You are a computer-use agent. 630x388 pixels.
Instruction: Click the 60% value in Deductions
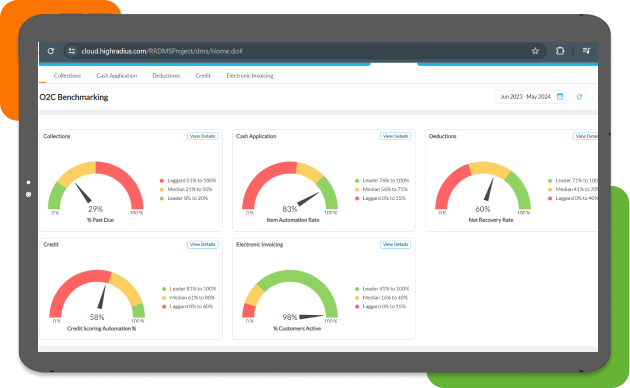483,209
